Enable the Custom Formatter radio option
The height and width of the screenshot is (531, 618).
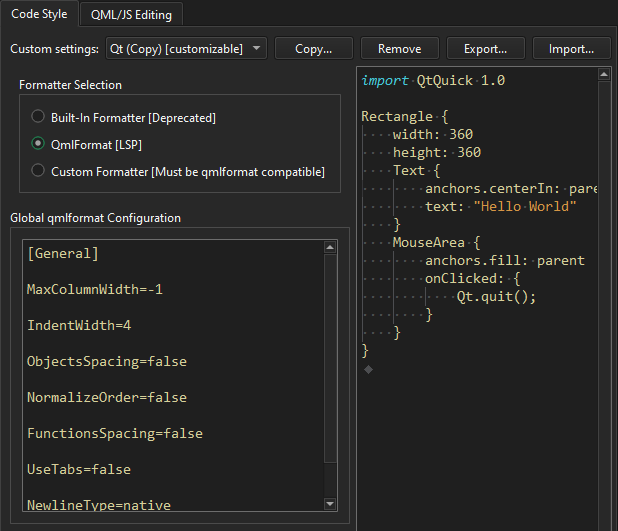point(38,171)
